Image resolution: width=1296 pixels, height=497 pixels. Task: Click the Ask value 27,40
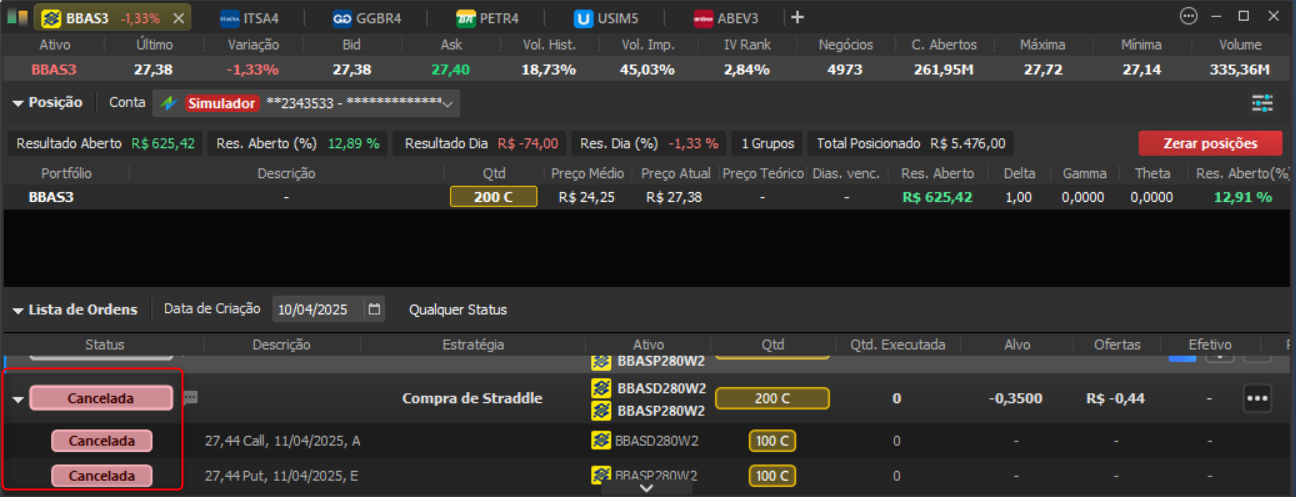pos(450,69)
